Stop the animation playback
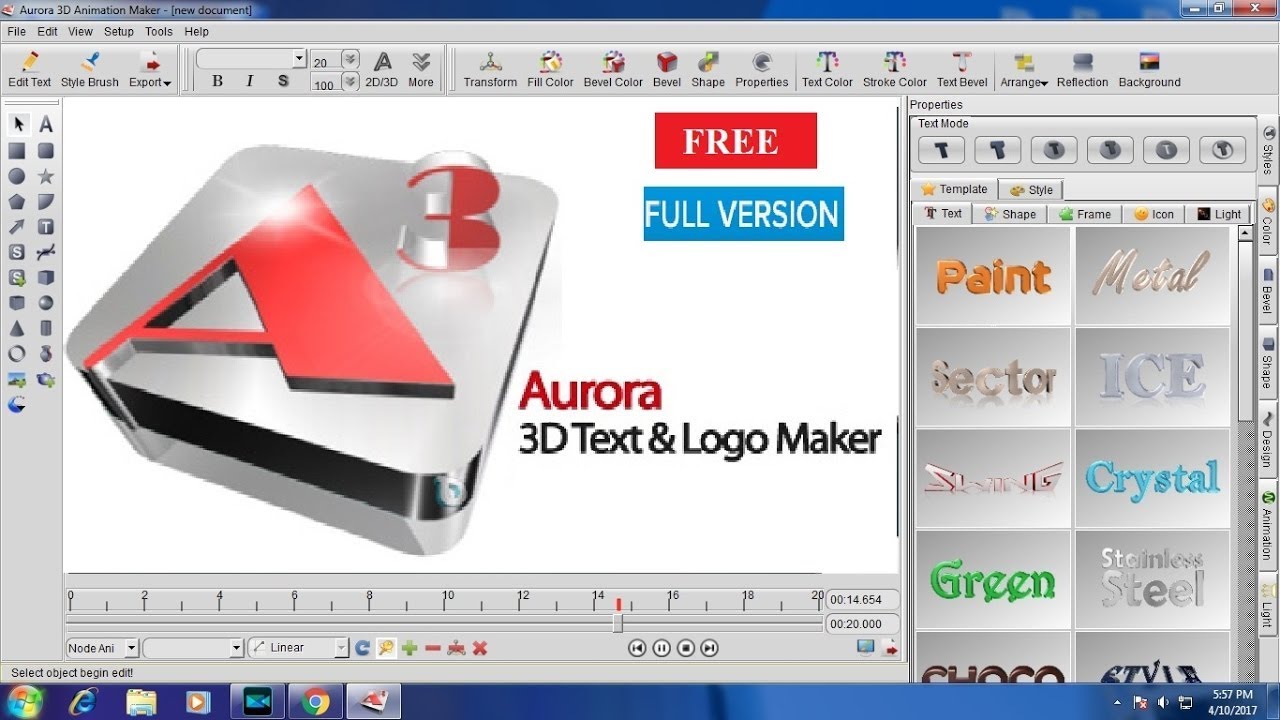This screenshot has height=720, width=1280. click(685, 648)
